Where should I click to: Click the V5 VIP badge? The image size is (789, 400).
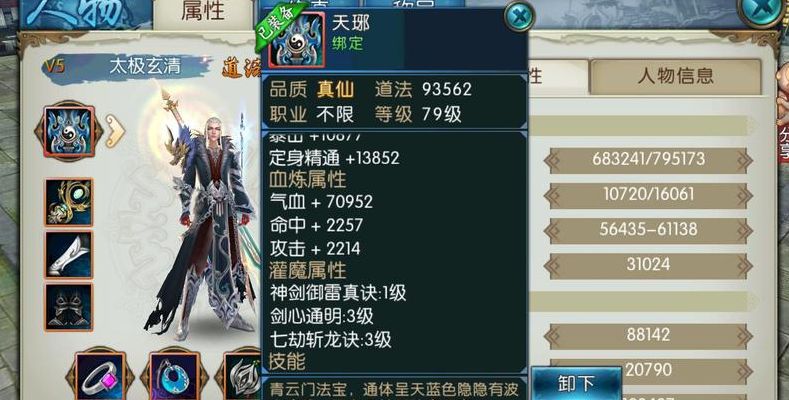[53, 67]
